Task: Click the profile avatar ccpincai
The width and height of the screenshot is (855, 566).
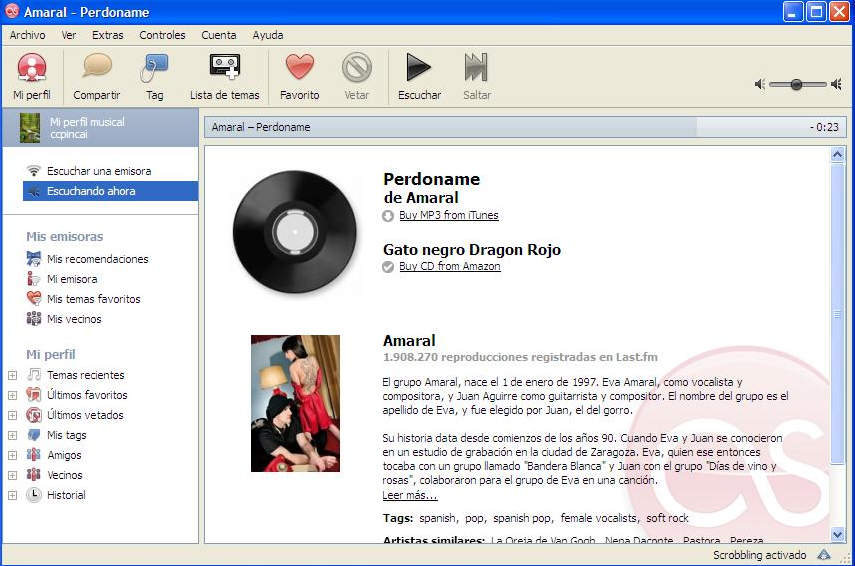Action: (30, 128)
